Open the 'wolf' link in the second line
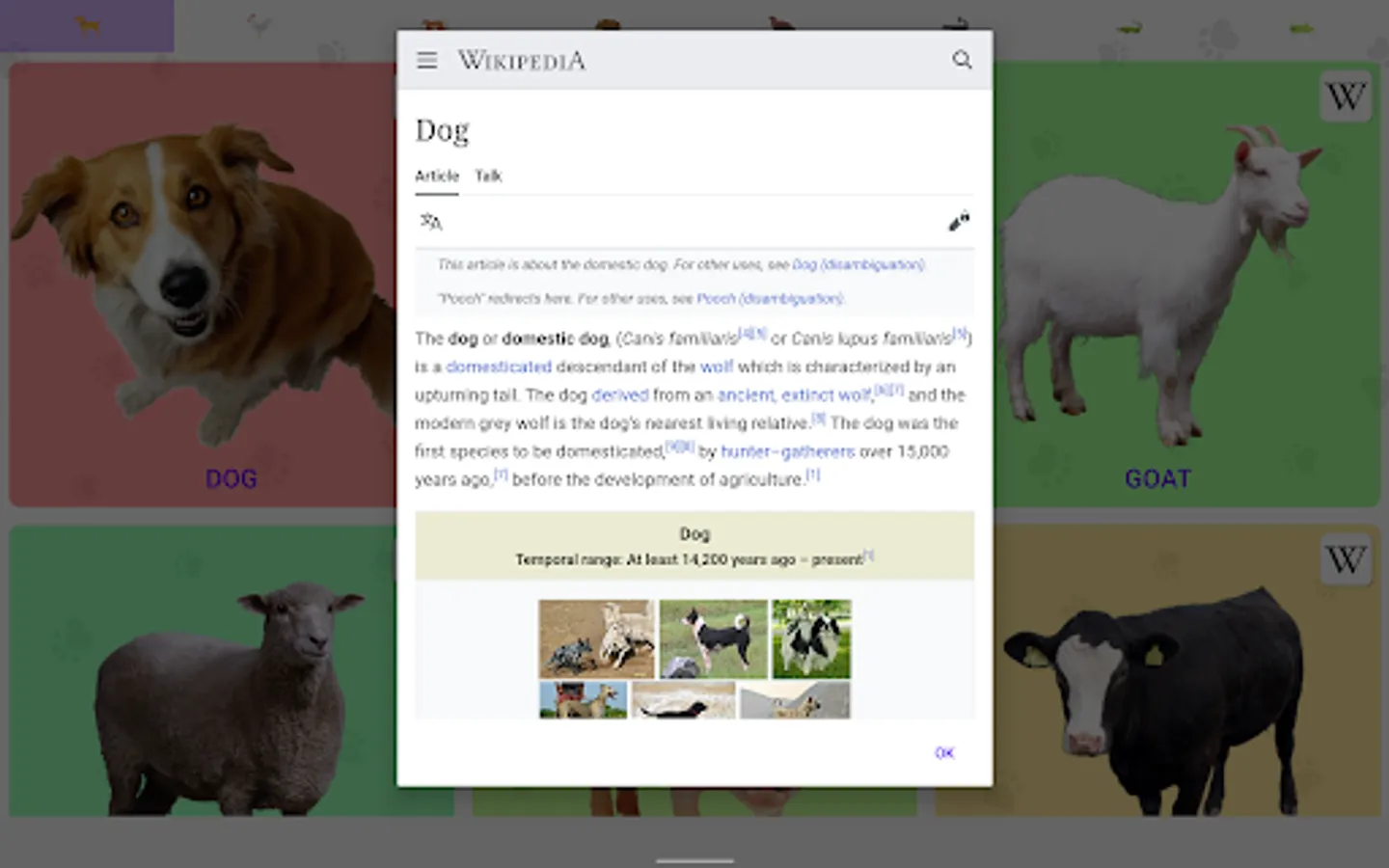Viewport: 1389px width, 868px height. click(x=717, y=366)
